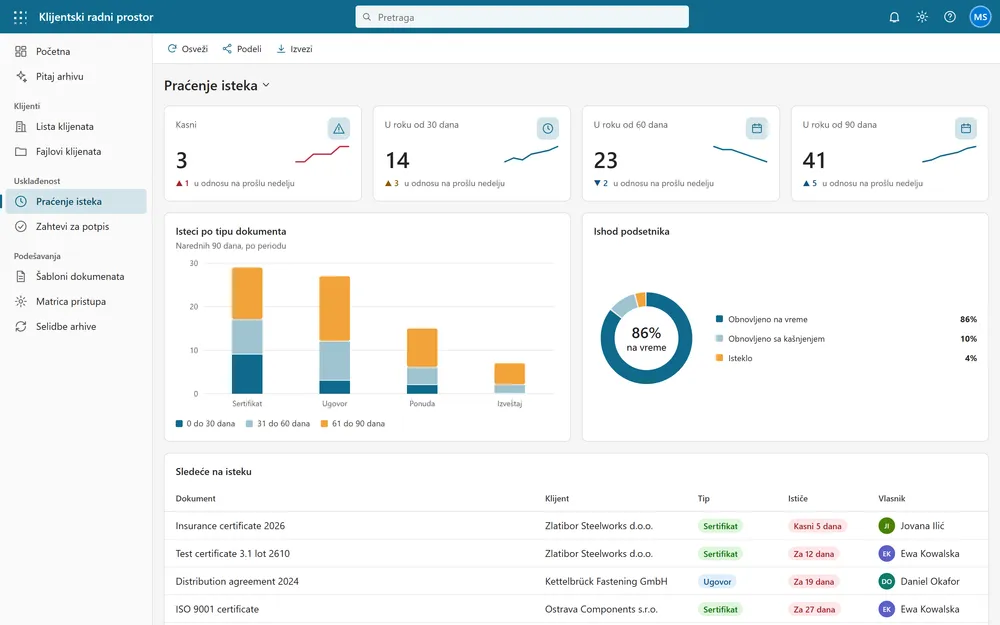Open Zahtevi za potpis in sidebar
Screen dimensions: 1000x625
point(76,226)
